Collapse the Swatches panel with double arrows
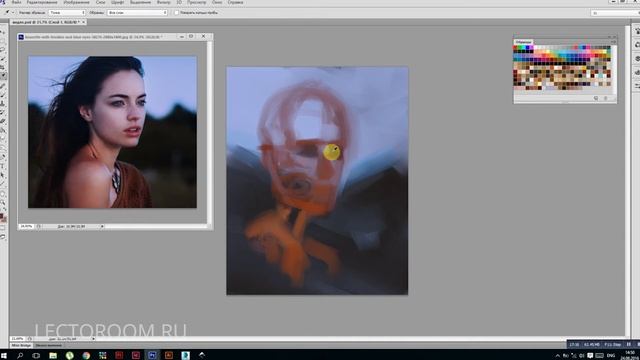This screenshot has width=640, height=360. pos(610,37)
